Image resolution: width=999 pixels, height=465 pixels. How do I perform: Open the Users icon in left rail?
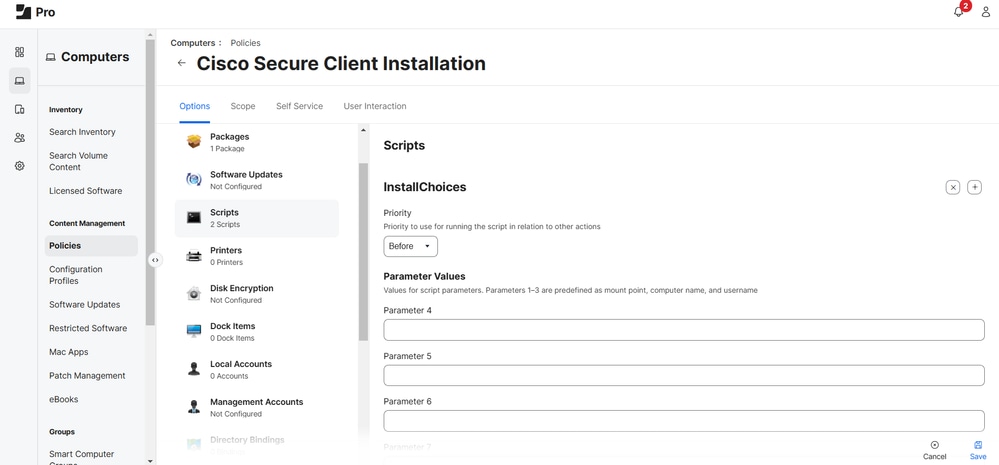(x=19, y=138)
